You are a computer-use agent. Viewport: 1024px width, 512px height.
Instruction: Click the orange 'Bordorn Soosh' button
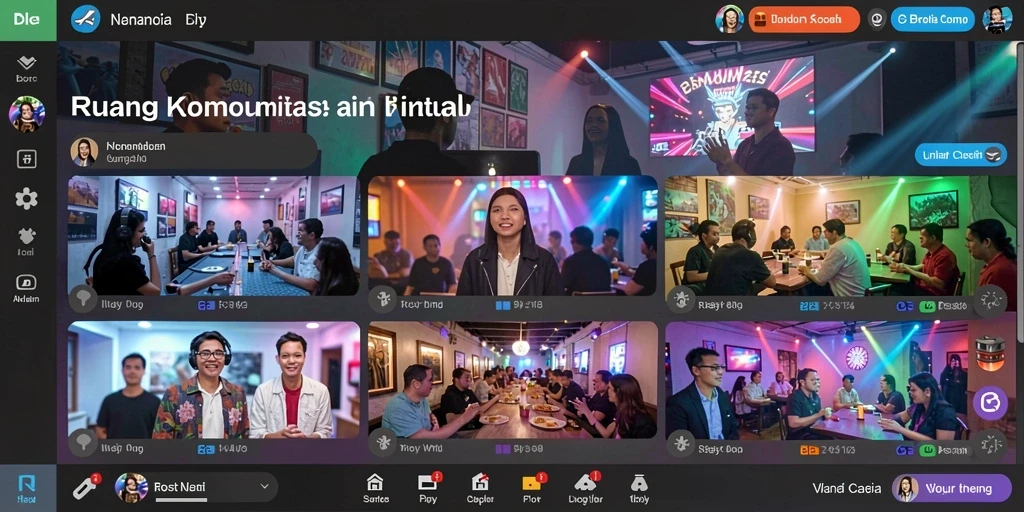pyautogui.click(x=804, y=20)
